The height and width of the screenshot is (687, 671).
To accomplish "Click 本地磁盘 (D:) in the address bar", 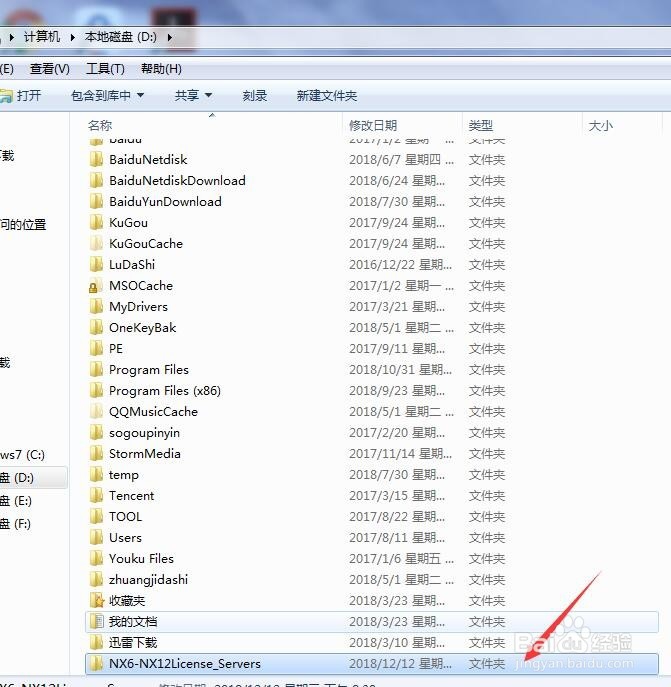I will tap(121, 37).
